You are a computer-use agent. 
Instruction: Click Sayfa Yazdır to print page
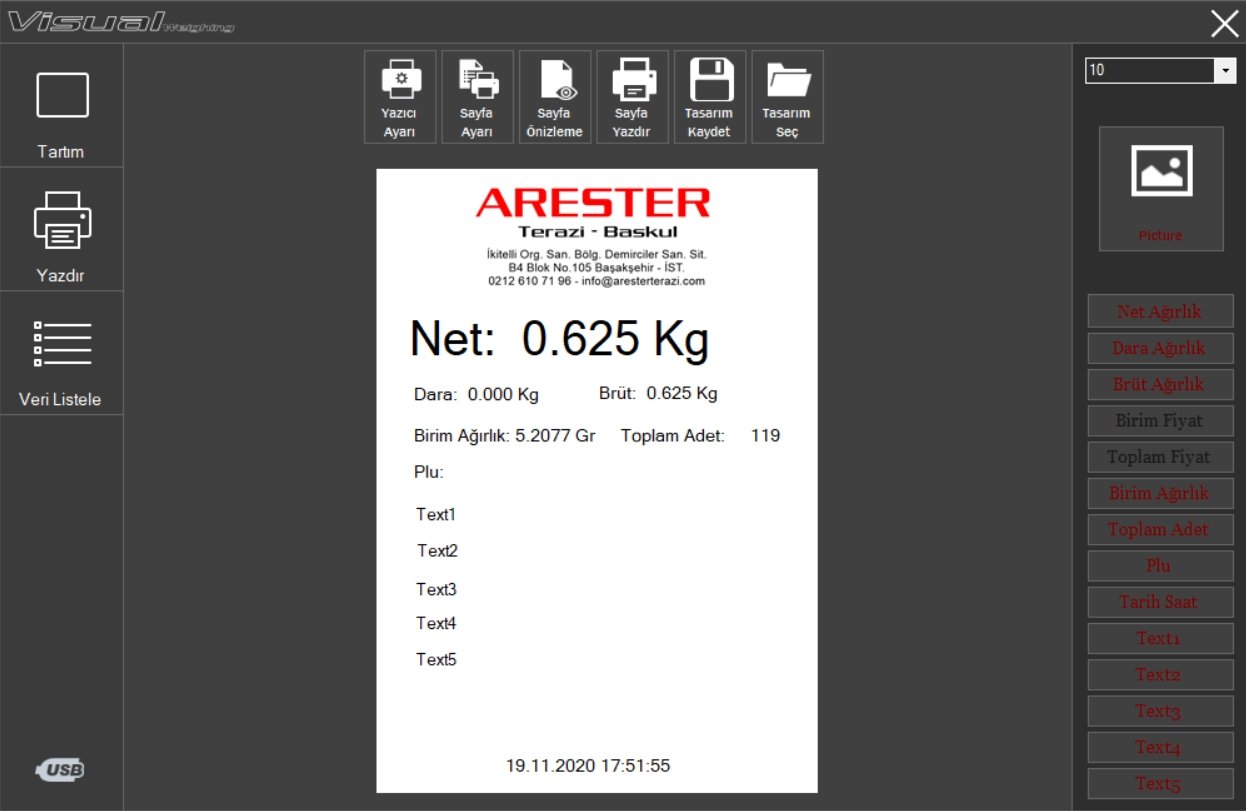633,97
